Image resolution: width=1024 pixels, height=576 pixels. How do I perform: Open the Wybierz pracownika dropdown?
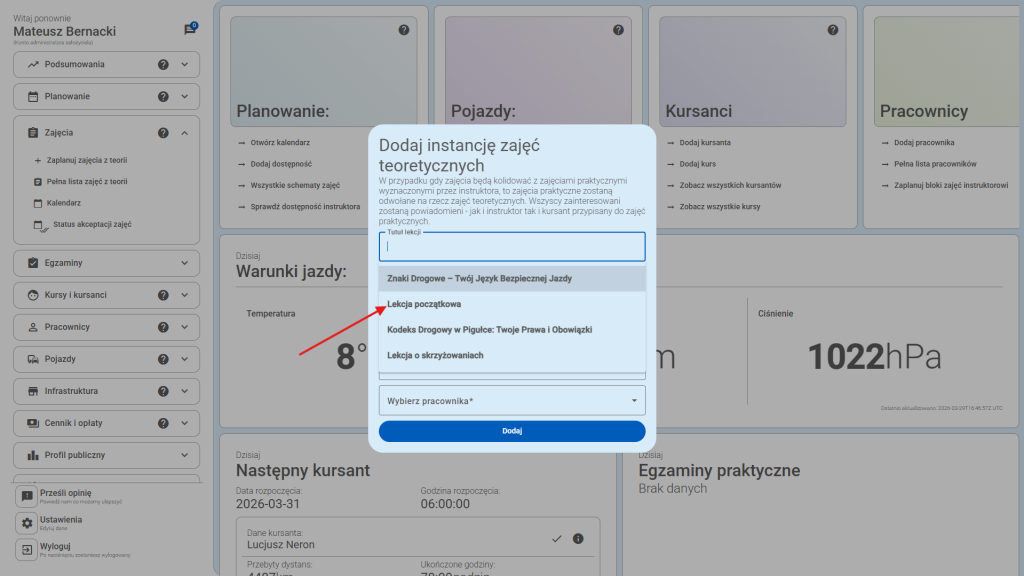pyautogui.click(x=512, y=401)
